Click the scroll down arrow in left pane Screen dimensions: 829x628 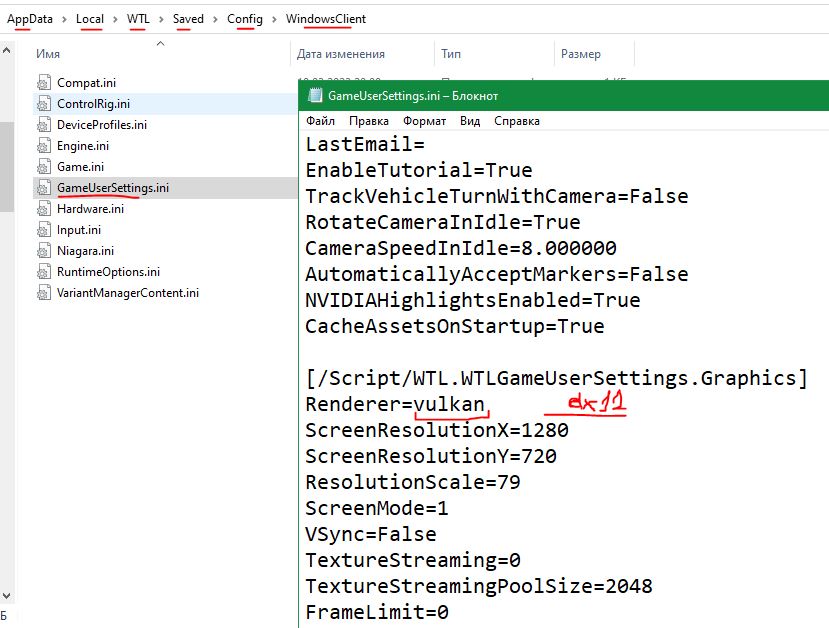click(x=6, y=596)
